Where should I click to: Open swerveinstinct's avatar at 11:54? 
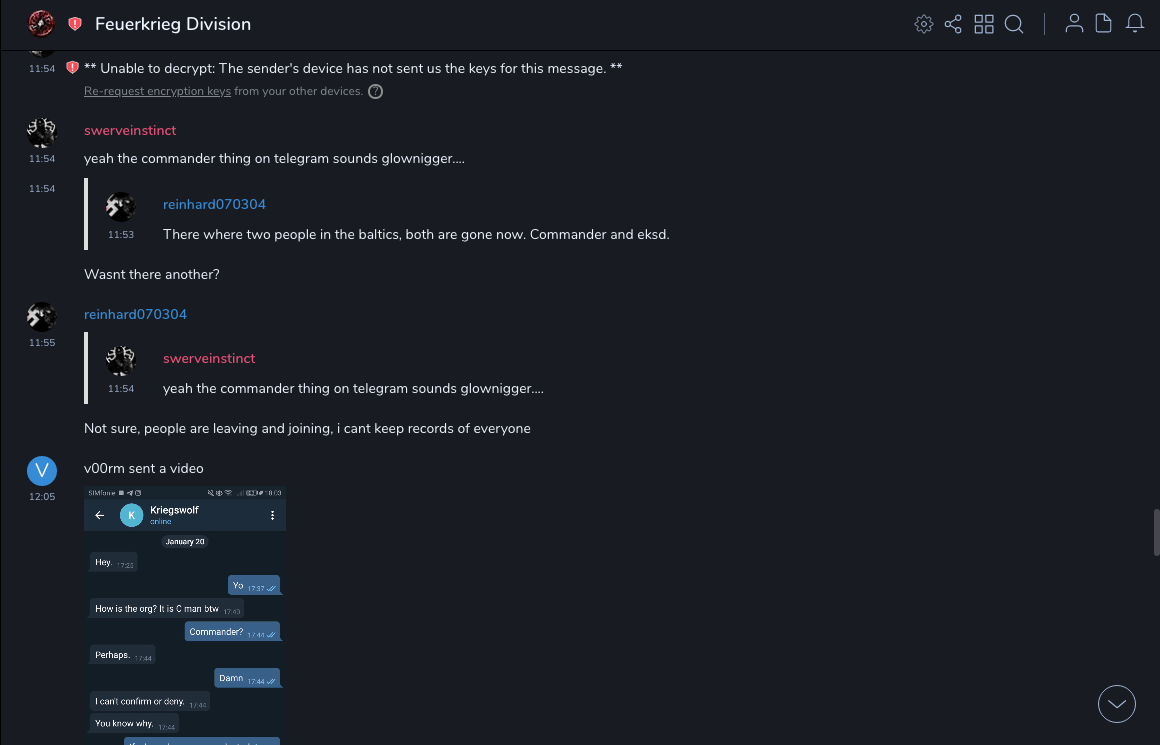pos(41,133)
